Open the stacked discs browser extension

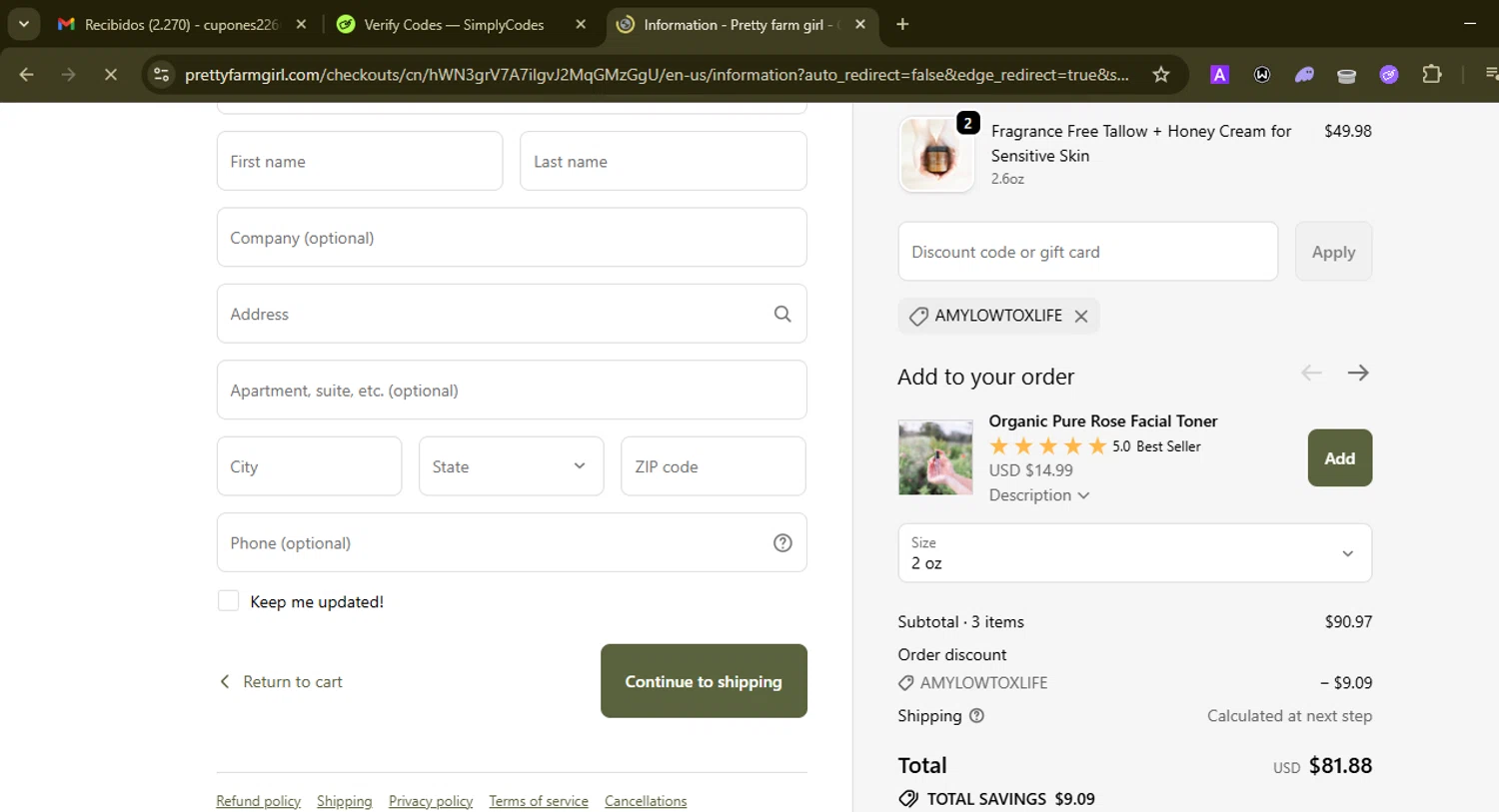pyautogui.click(x=1346, y=75)
